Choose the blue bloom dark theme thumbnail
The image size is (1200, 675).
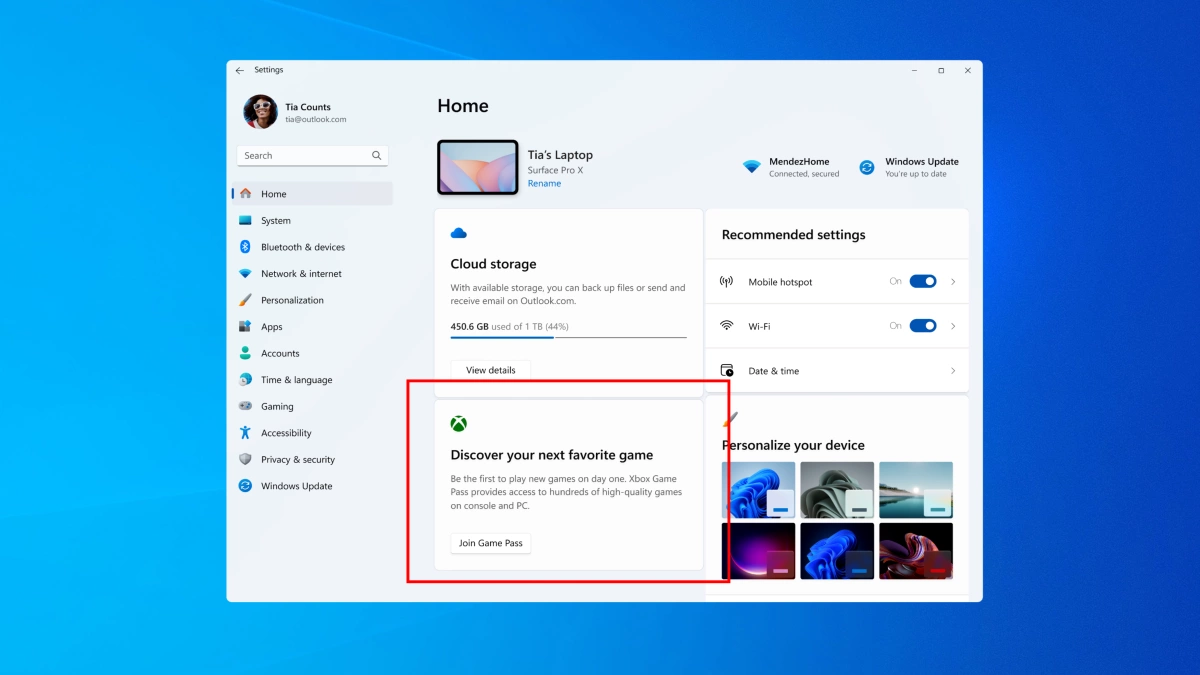click(x=837, y=551)
